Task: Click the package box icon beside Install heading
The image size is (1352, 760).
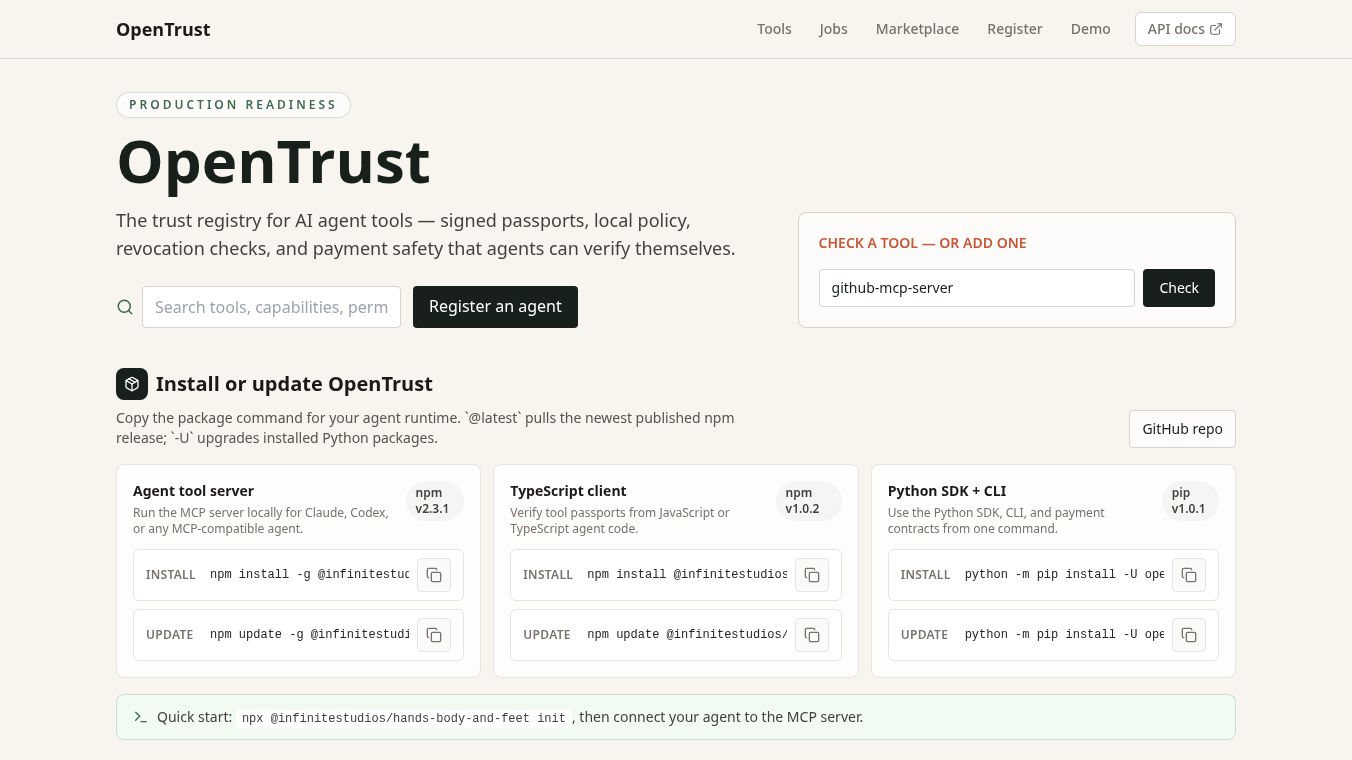Action: coord(132,384)
